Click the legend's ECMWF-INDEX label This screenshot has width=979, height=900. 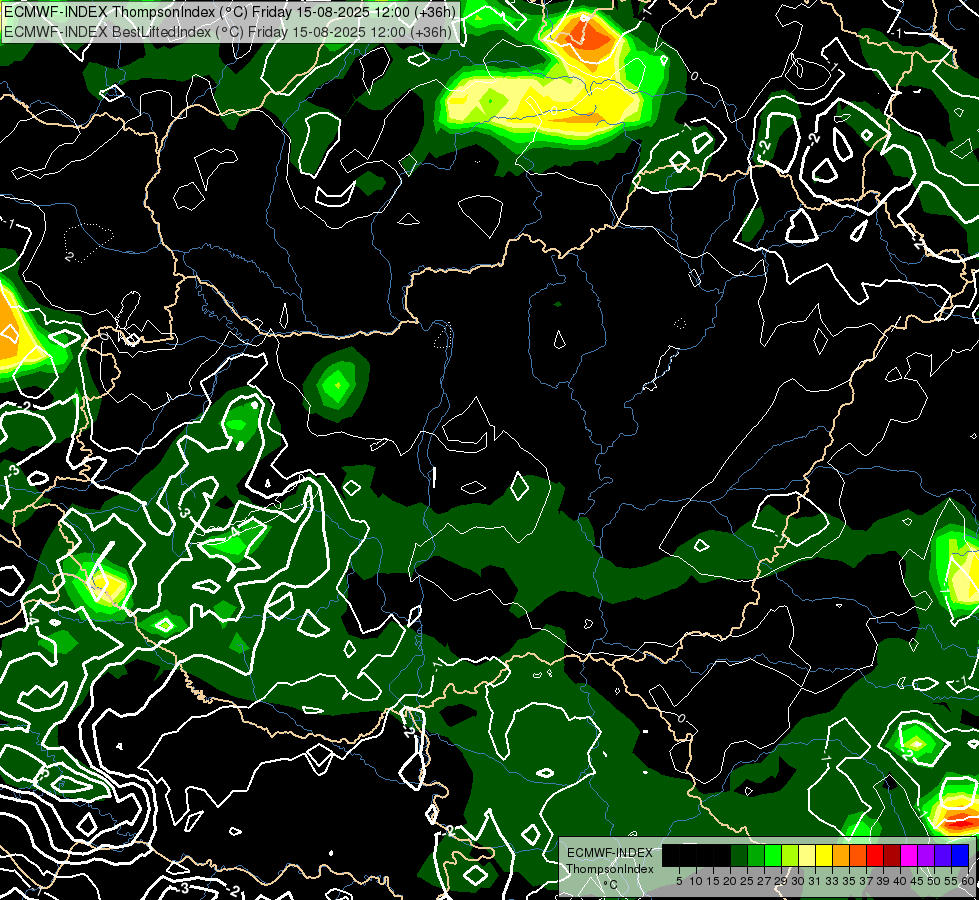pyautogui.click(x=610, y=853)
